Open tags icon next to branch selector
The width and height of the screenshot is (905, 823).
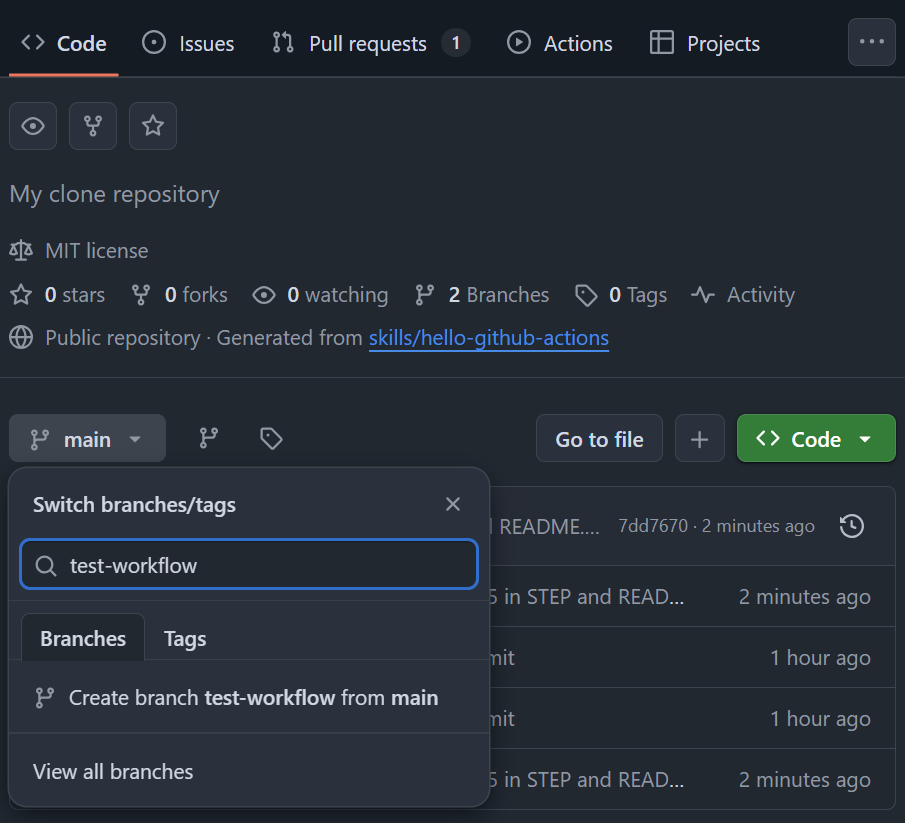[270, 438]
